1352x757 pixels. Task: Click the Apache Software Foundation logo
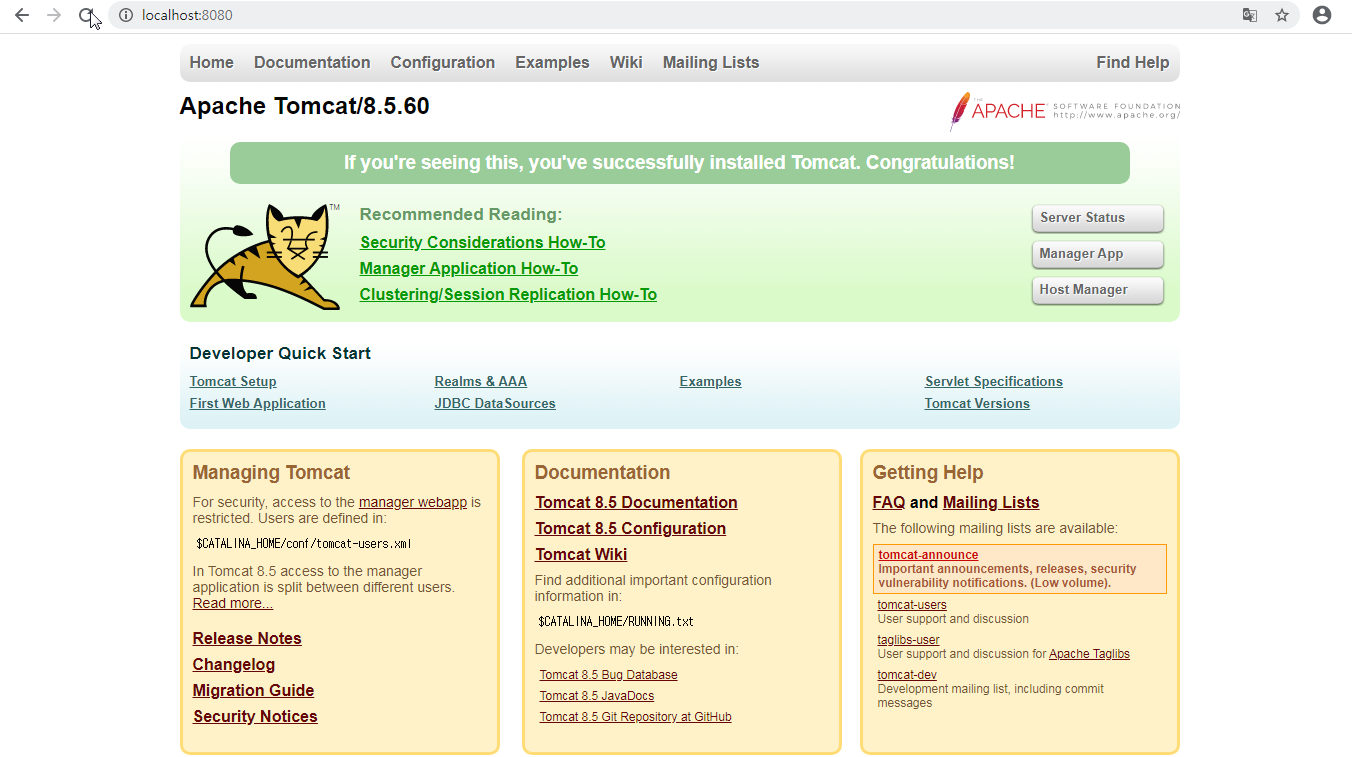click(1064, 111)
